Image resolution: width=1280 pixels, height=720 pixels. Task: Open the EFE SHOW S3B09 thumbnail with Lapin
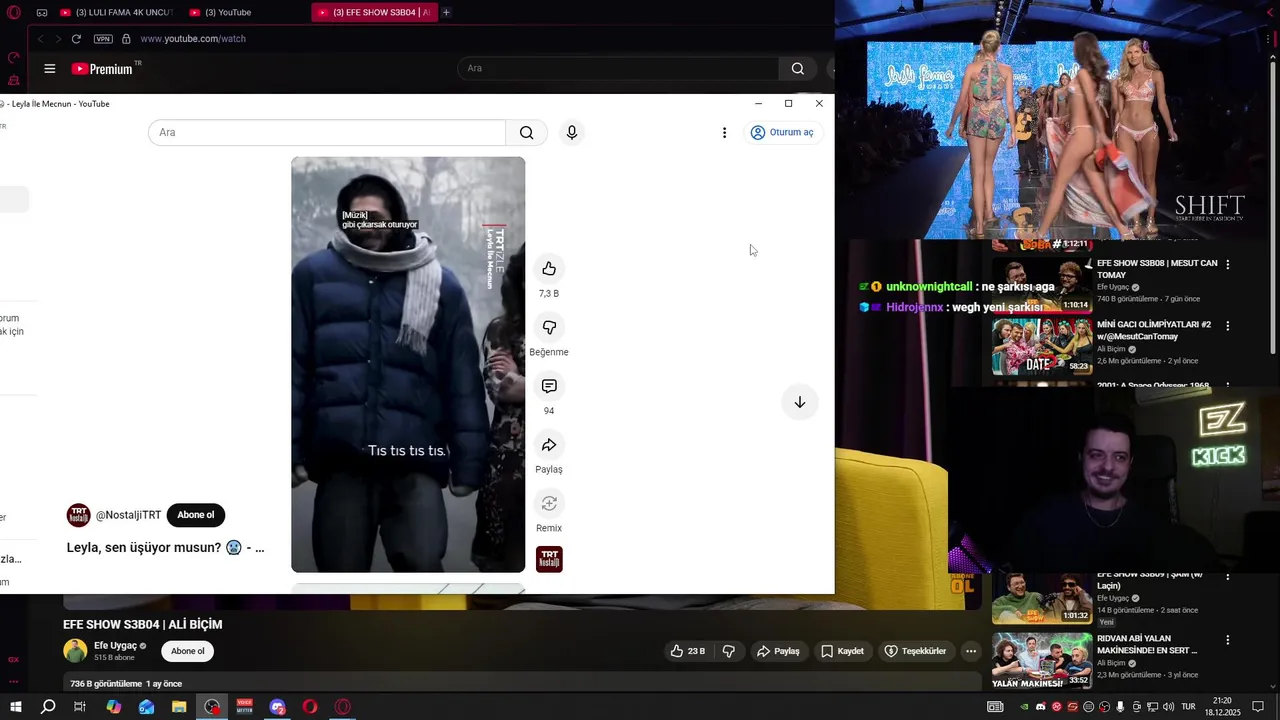(x=1042, y=598)
